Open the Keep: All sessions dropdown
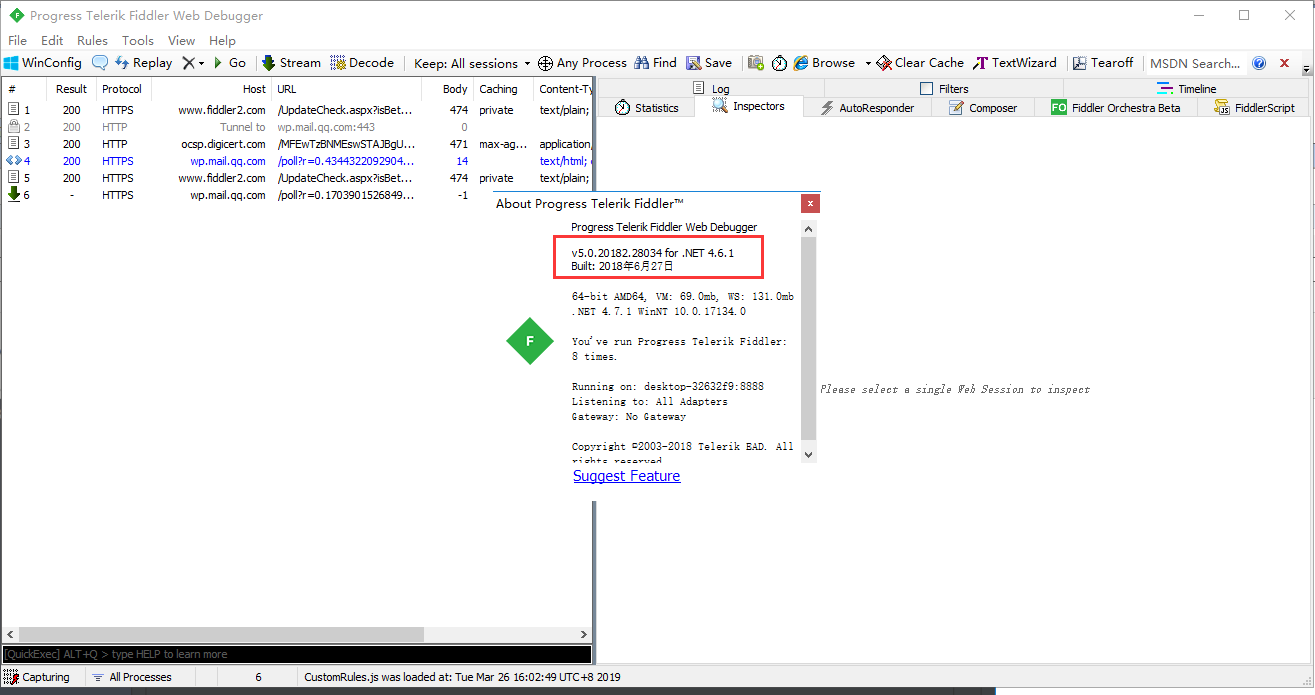 471,62
